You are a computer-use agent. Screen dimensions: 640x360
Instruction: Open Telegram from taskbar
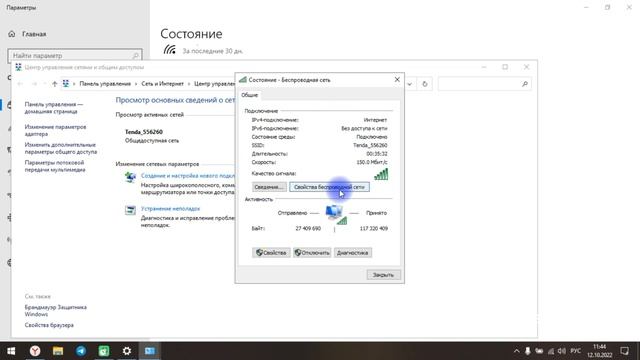pos(81,351)
